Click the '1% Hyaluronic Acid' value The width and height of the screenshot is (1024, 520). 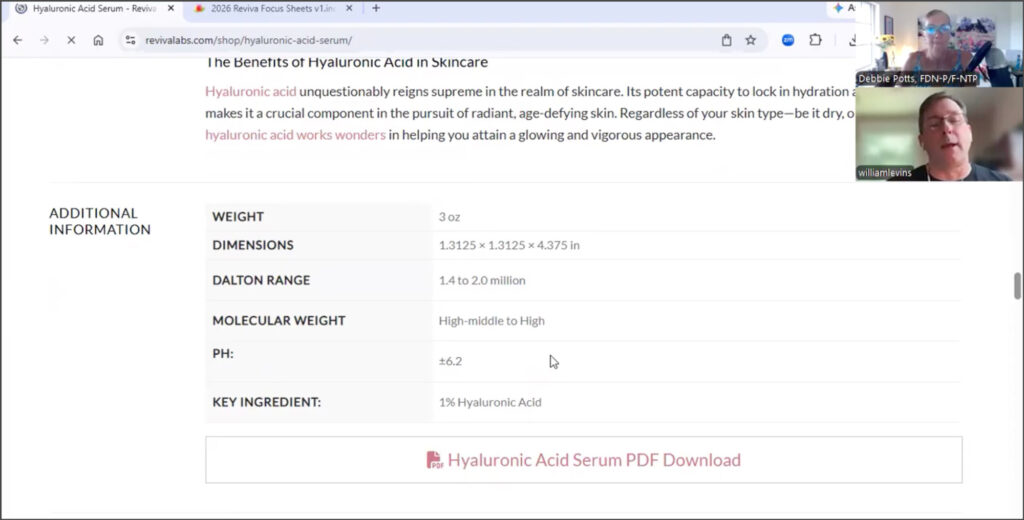pos(490,402)
